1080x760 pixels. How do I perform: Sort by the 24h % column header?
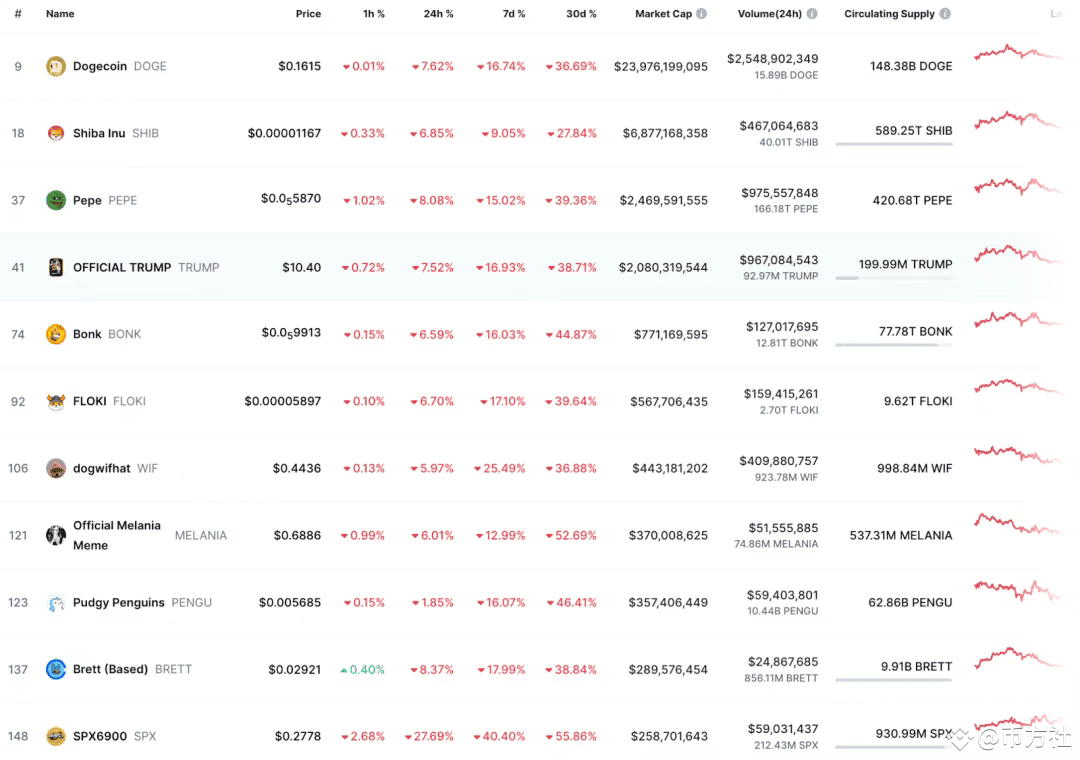(x=438, y=14)
